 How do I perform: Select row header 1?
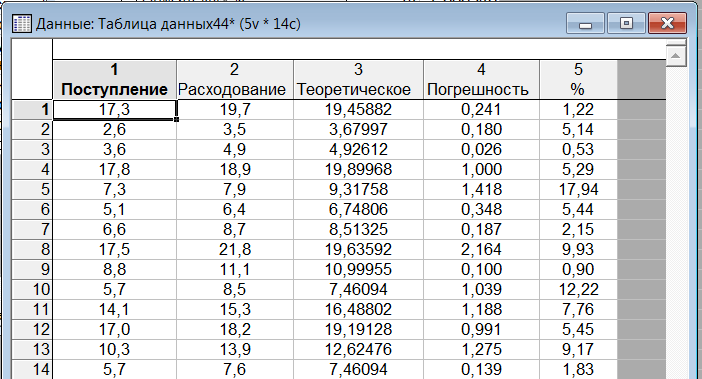pos(32,110)
